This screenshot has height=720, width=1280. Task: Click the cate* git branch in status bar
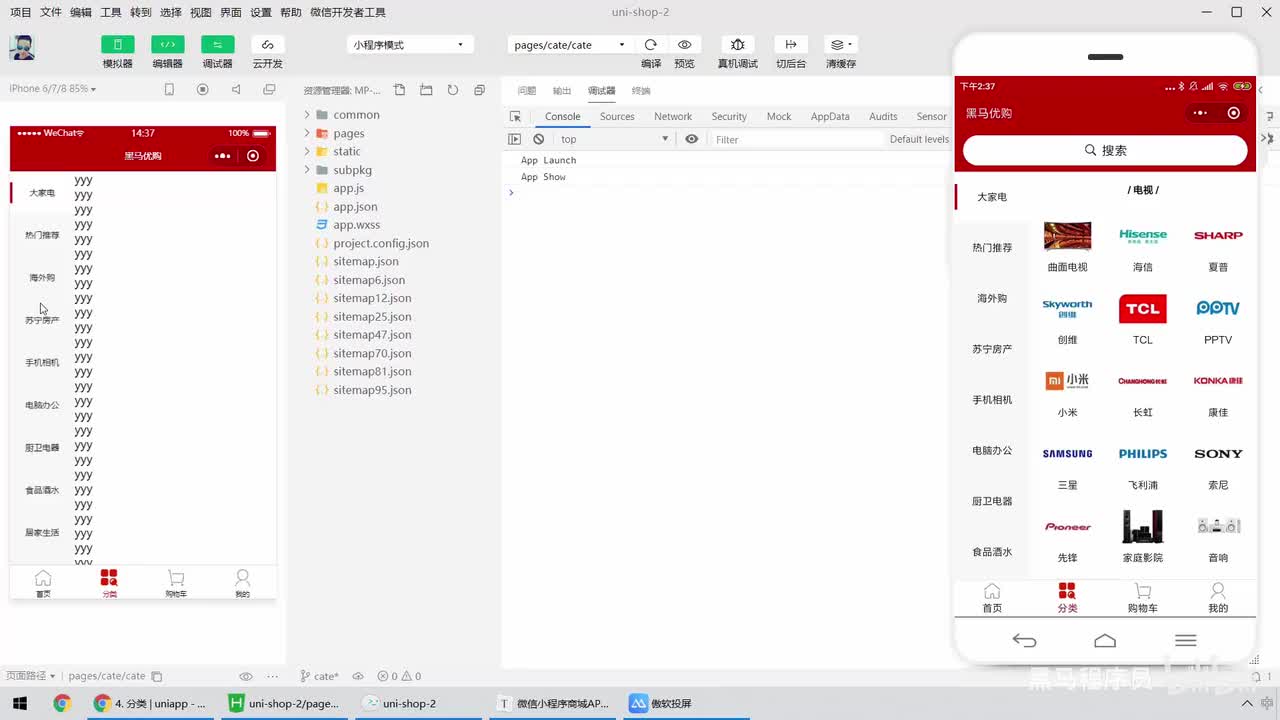tap(319, 676)
